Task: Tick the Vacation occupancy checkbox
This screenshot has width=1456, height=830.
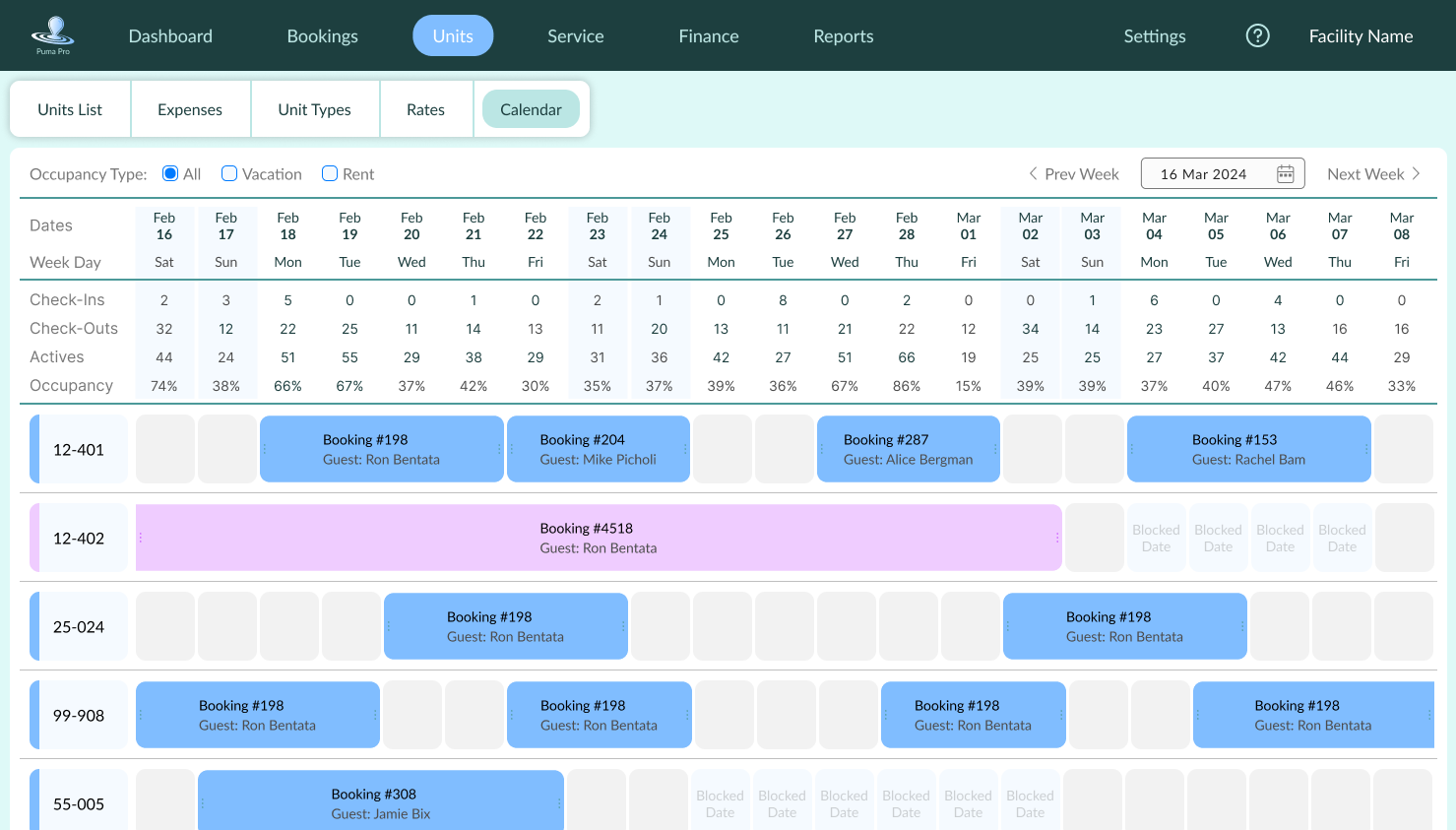Action: (229, 173)
